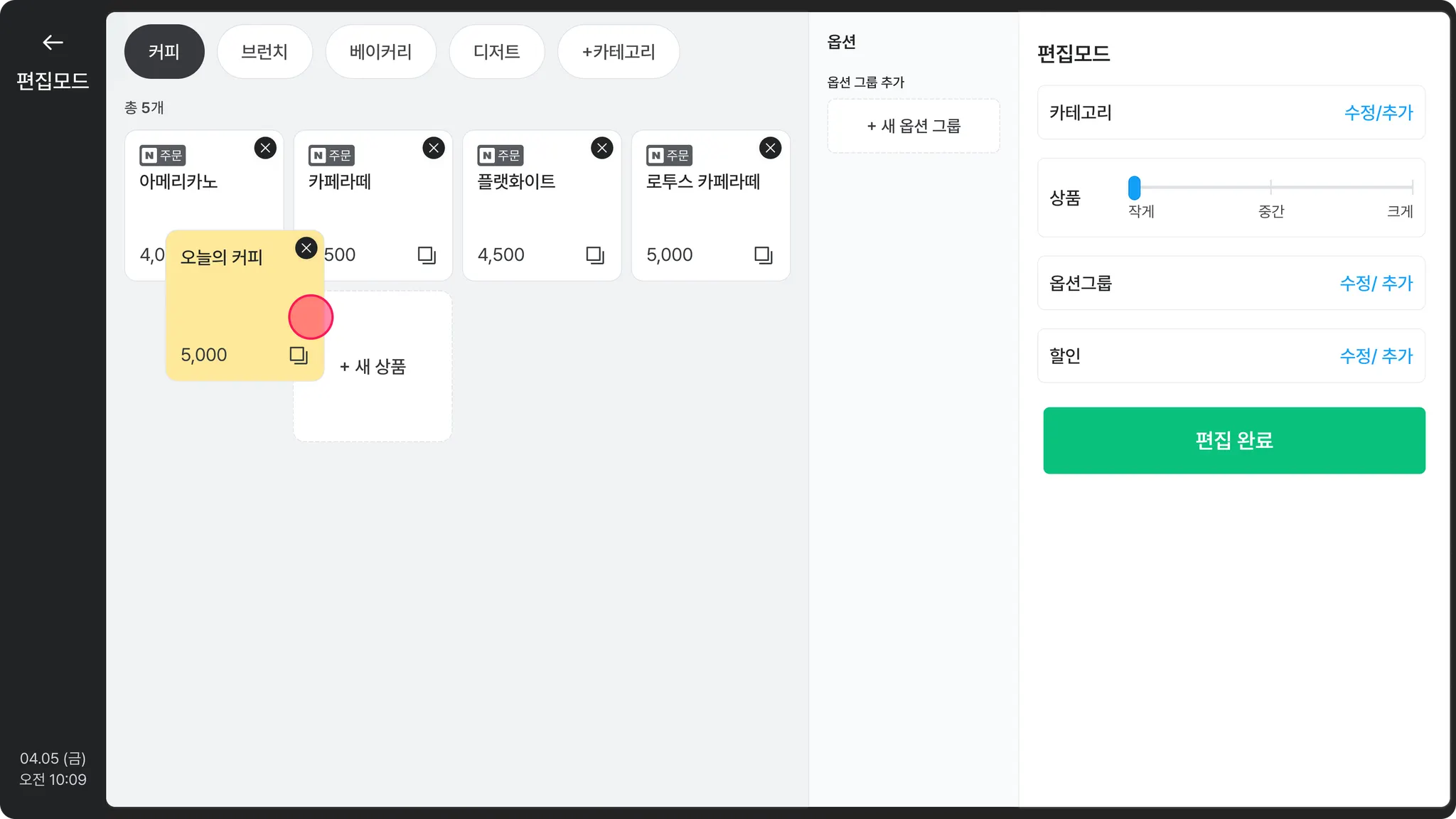Delete the 플랫화이트 item via X icon
Screen dimensions: 1456x819
602,148
